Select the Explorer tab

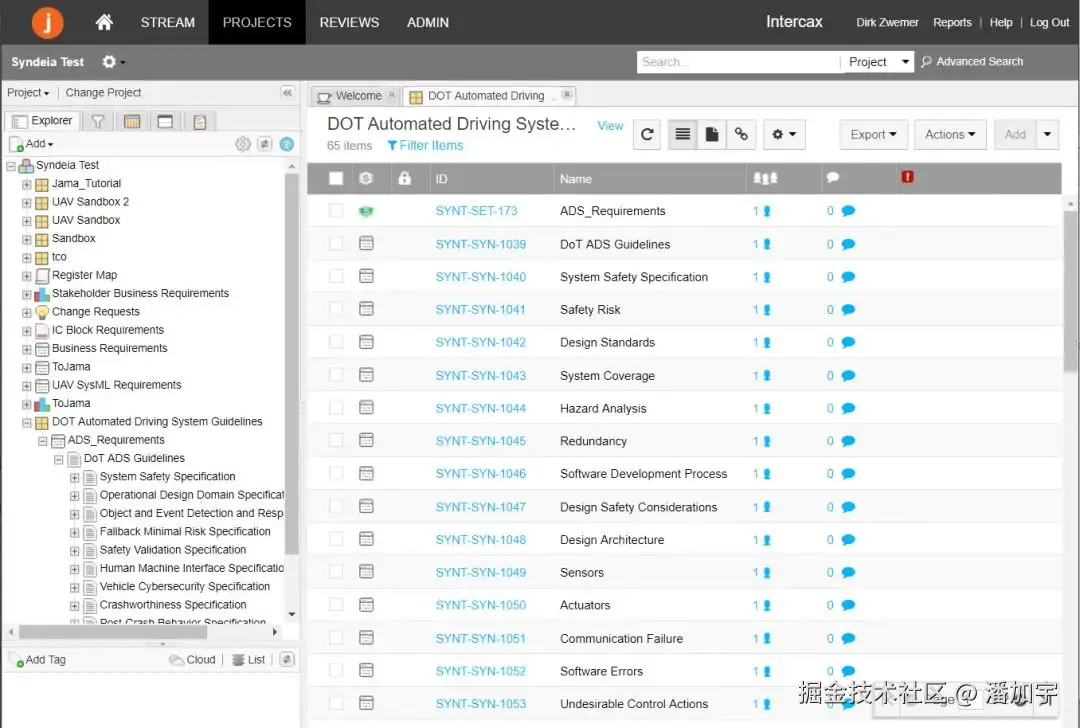(43, 121)
